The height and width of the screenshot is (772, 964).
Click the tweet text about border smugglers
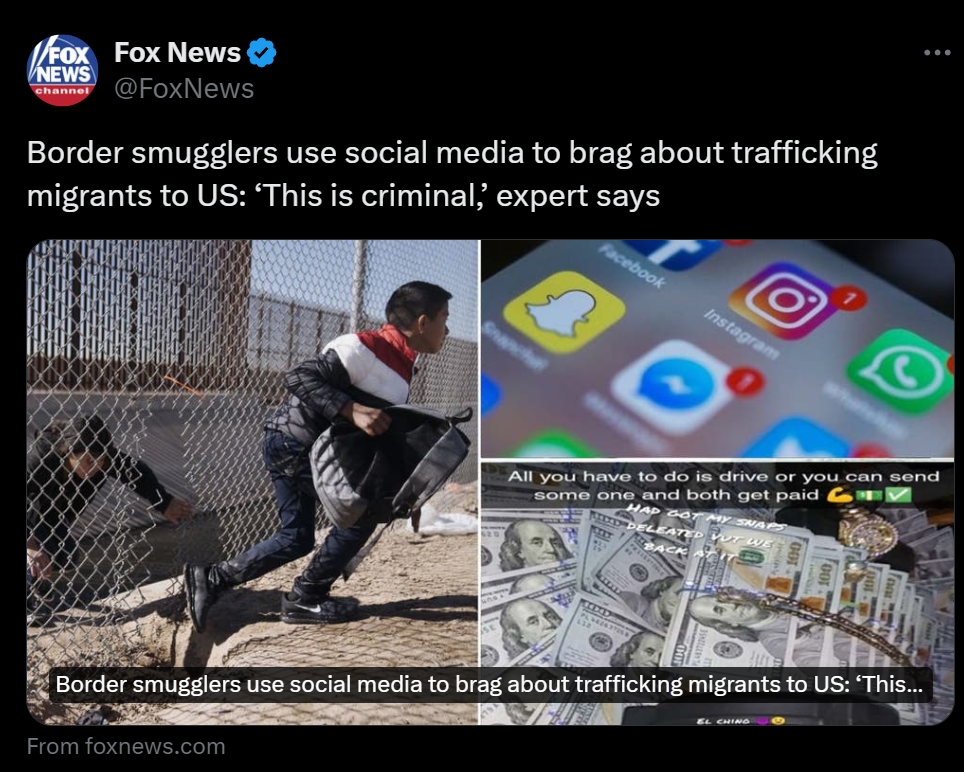coord(452,174)
